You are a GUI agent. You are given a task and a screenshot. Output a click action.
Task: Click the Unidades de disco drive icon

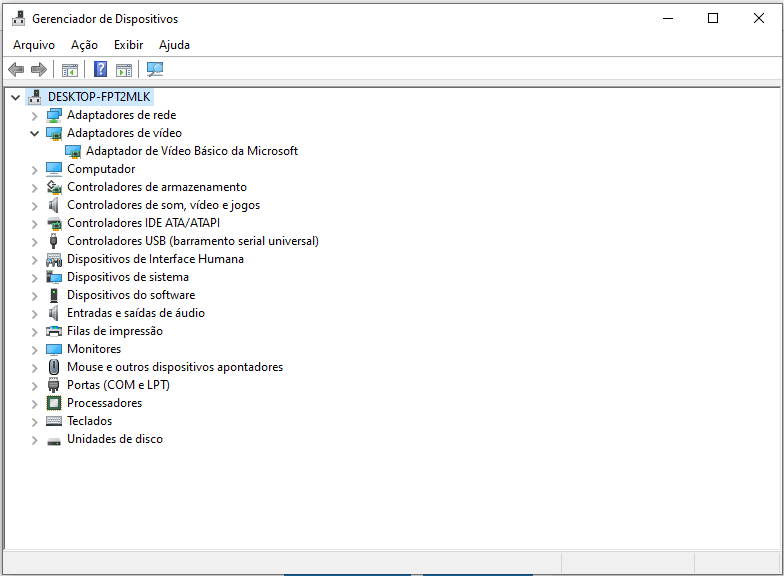coord(54,440)
